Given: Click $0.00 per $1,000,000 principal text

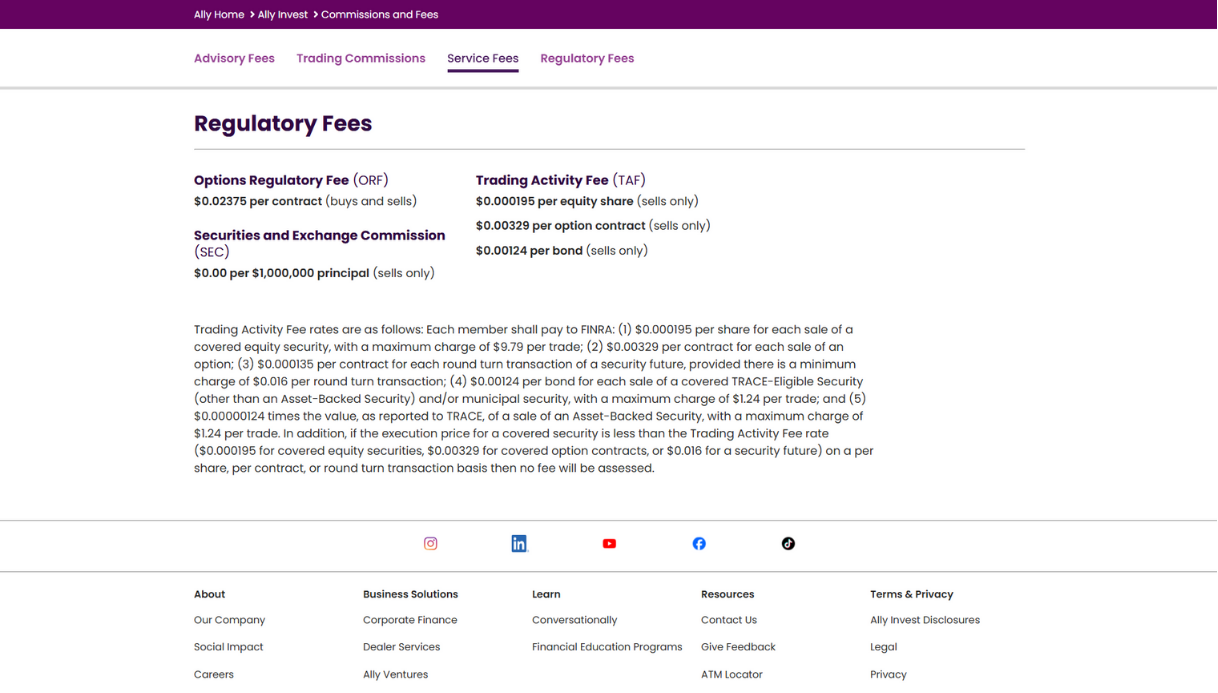Looking at the screenshot, I should point(282,273).
